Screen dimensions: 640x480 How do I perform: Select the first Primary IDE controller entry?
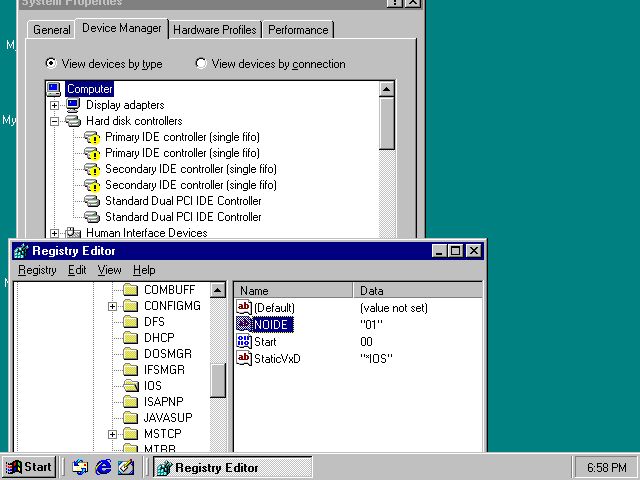click(x=182, y=137)
